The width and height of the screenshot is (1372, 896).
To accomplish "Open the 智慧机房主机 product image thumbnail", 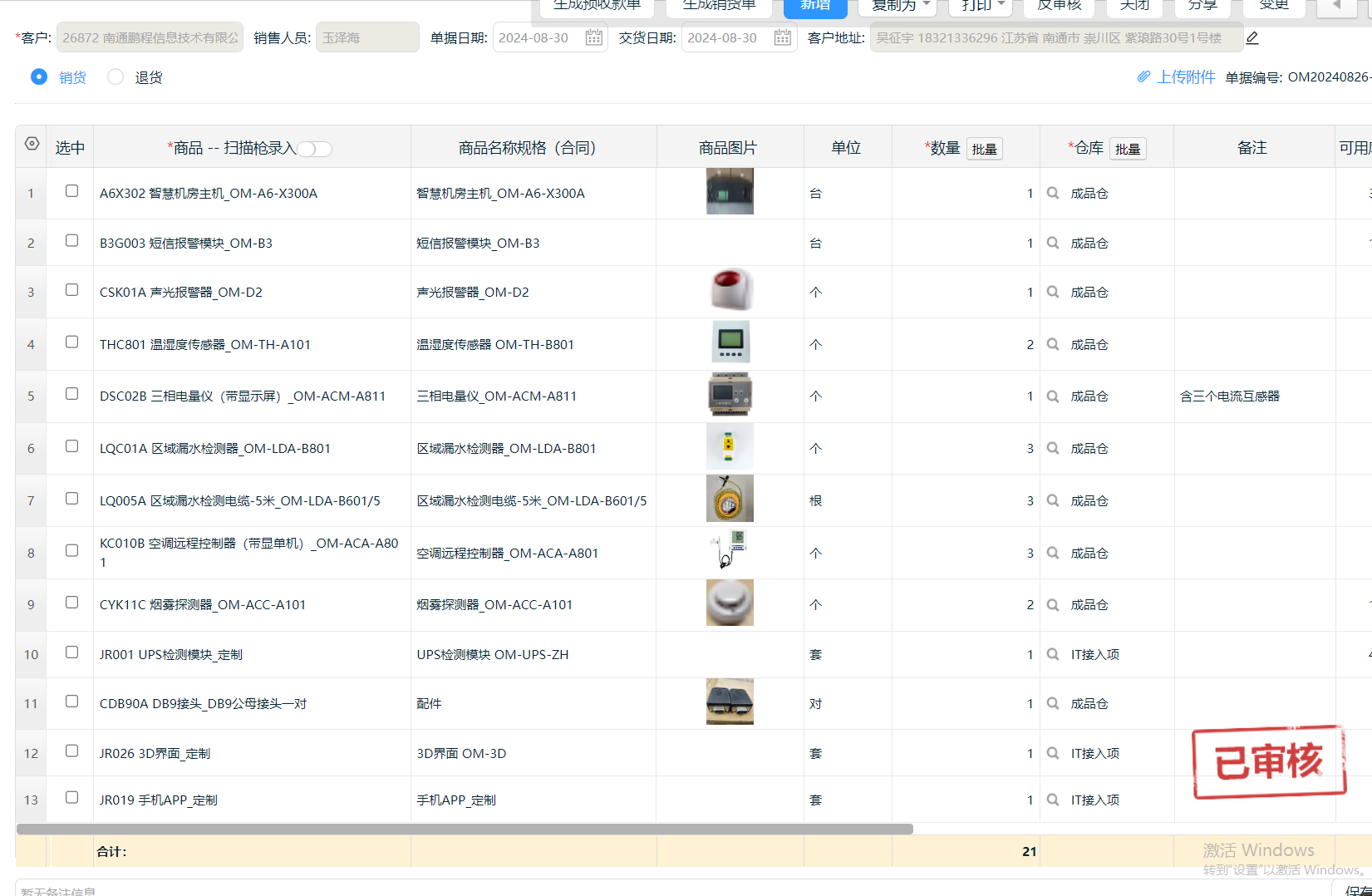I will (x=730, y=191).
